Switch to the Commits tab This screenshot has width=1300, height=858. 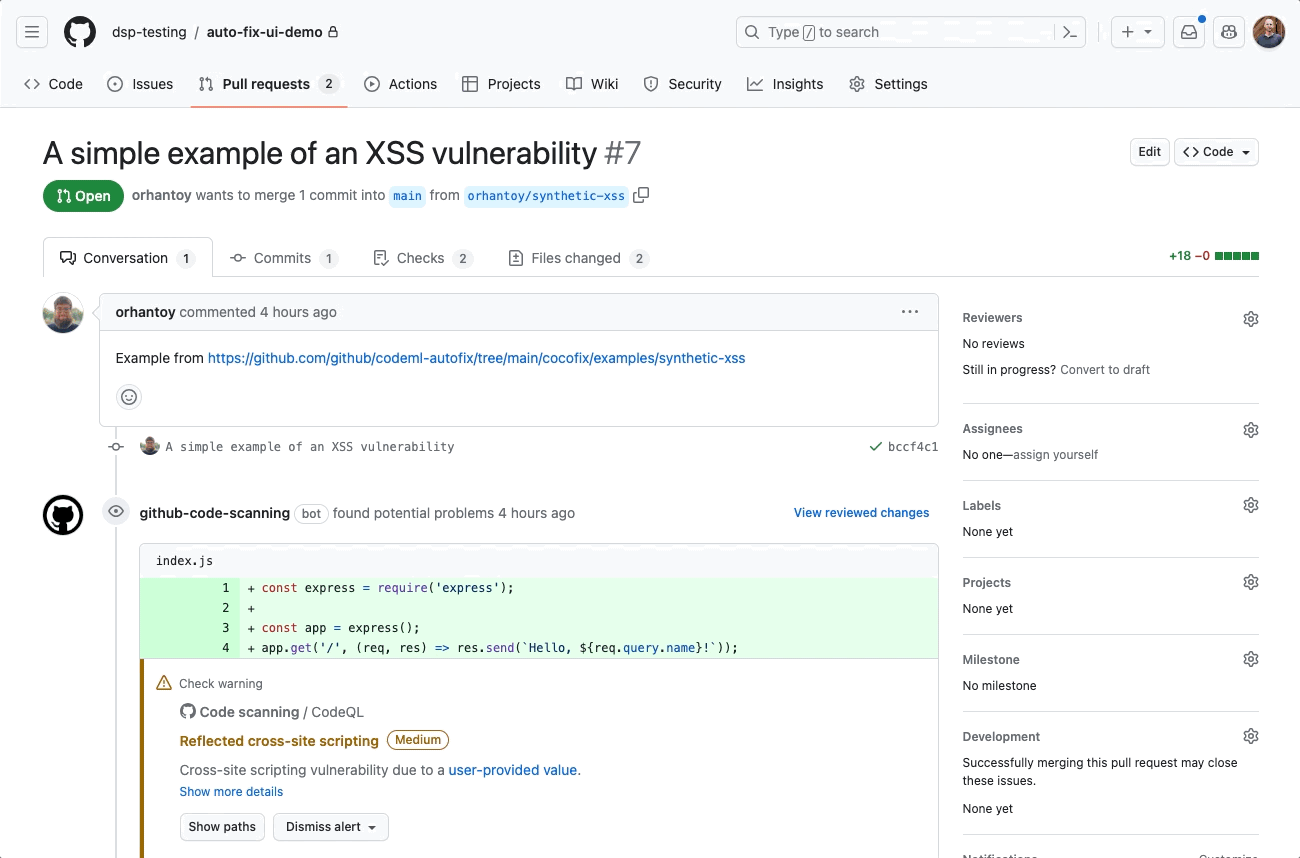[283, 258]
